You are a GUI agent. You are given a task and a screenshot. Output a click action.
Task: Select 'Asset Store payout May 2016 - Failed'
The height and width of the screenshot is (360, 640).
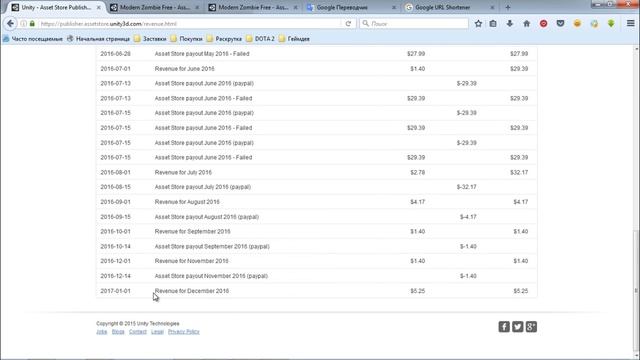click(x=202, y=53)
